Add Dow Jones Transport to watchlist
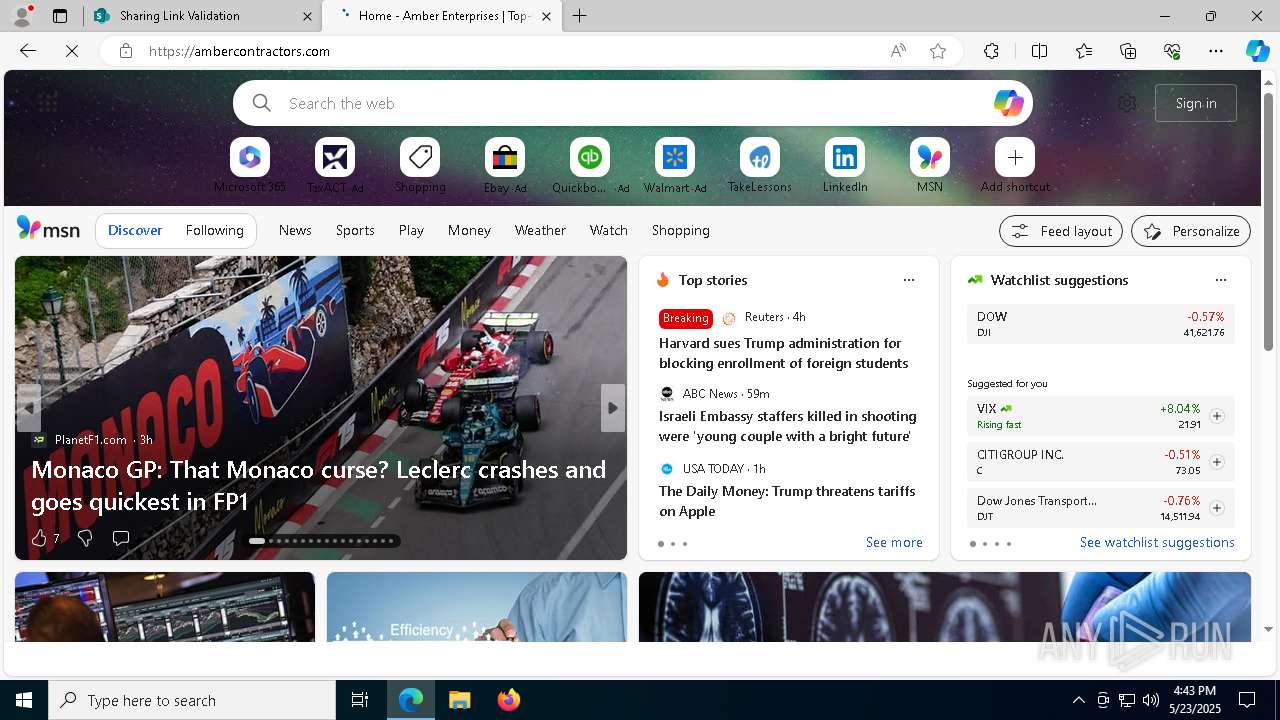Screen dimensions: 1280x720 pos(1217,508)
